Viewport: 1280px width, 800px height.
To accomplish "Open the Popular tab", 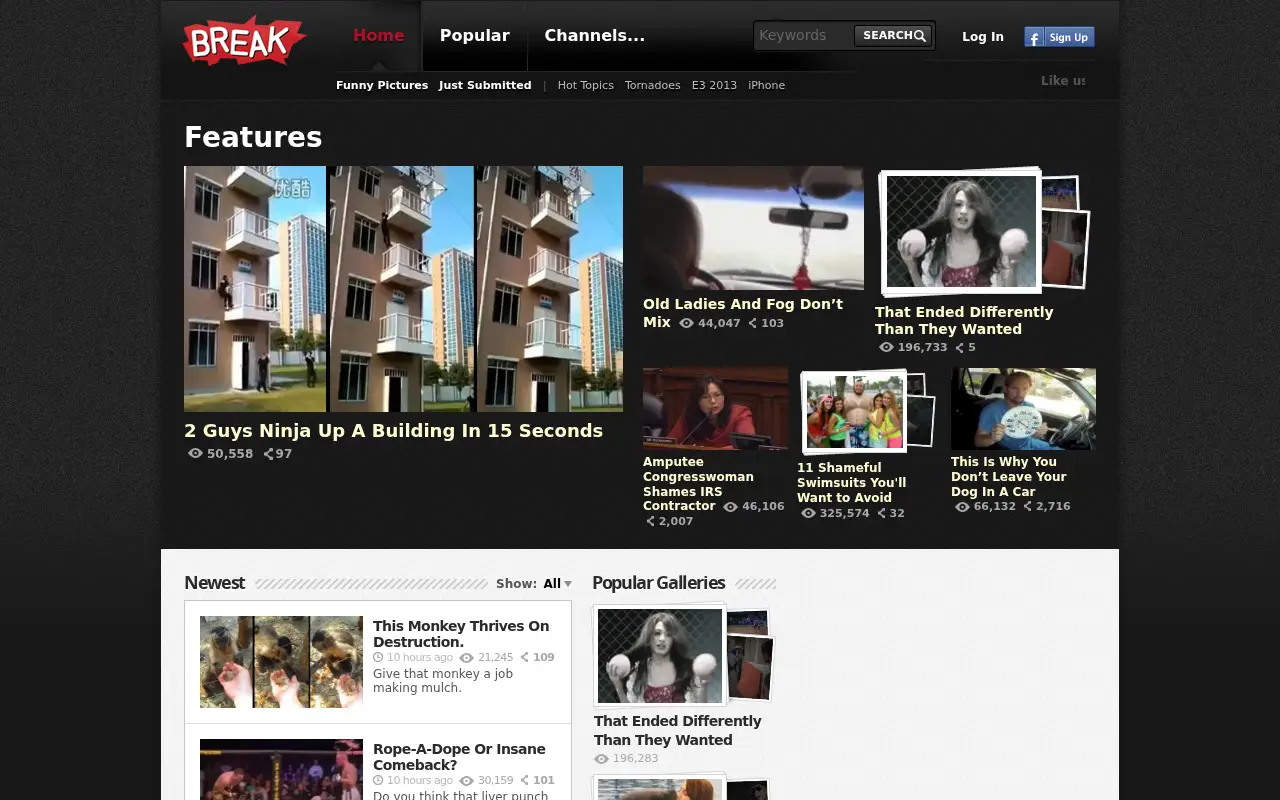I will [x=475, y=35].
